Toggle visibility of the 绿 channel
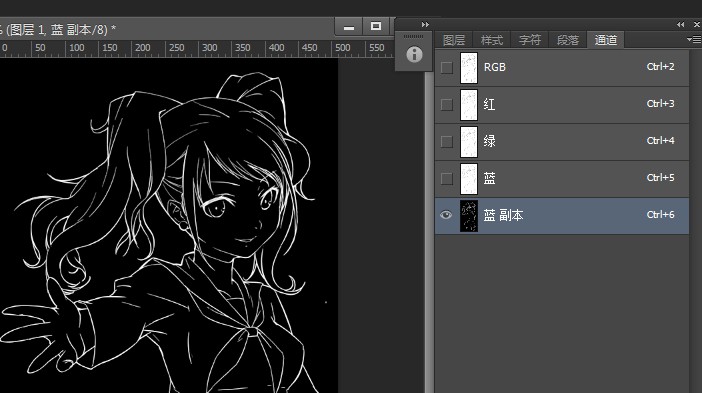 446,142
